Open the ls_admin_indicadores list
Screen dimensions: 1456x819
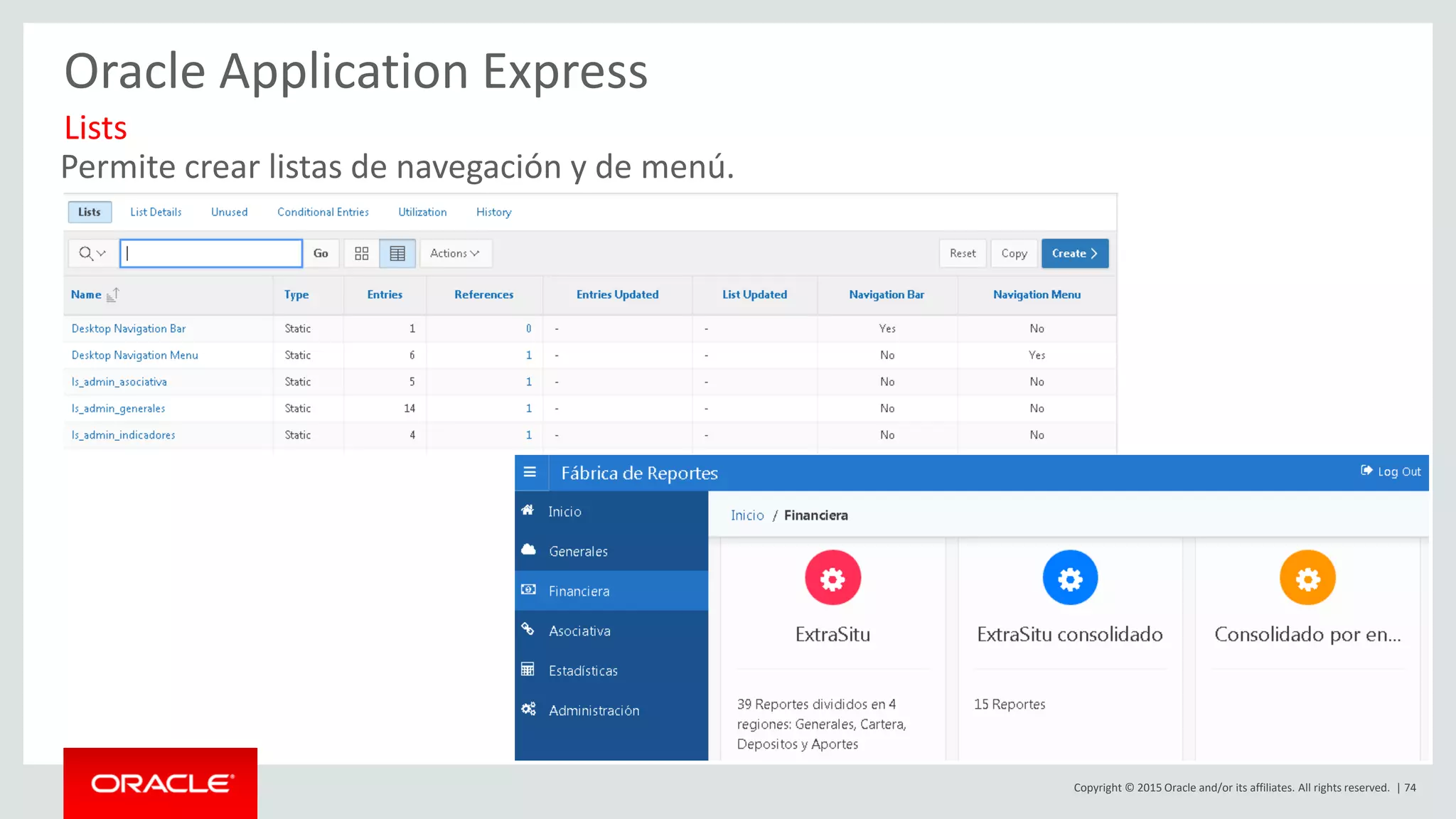click(x=123, y=435)
